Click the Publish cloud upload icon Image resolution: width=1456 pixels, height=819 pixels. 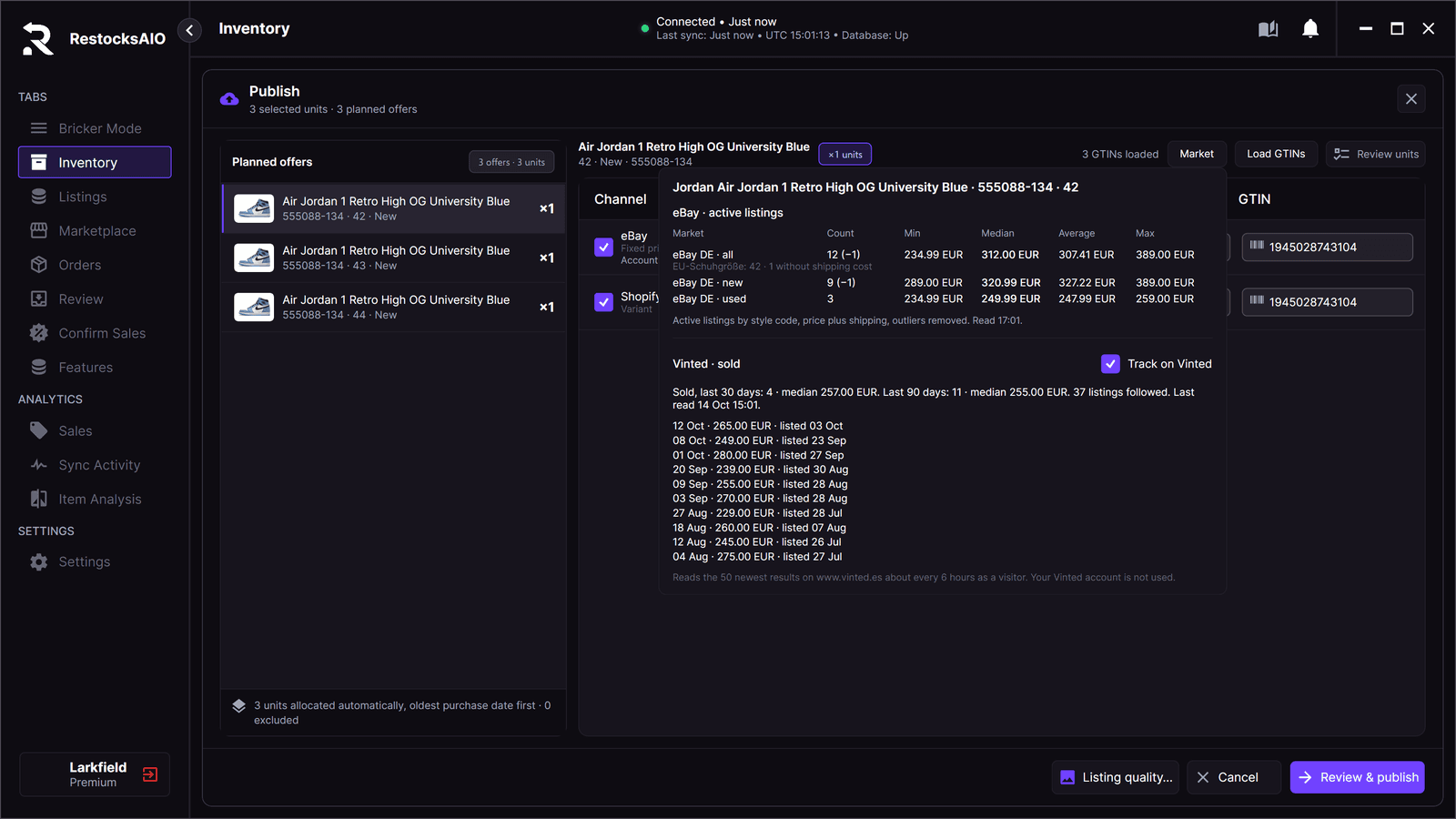(229, 98)
